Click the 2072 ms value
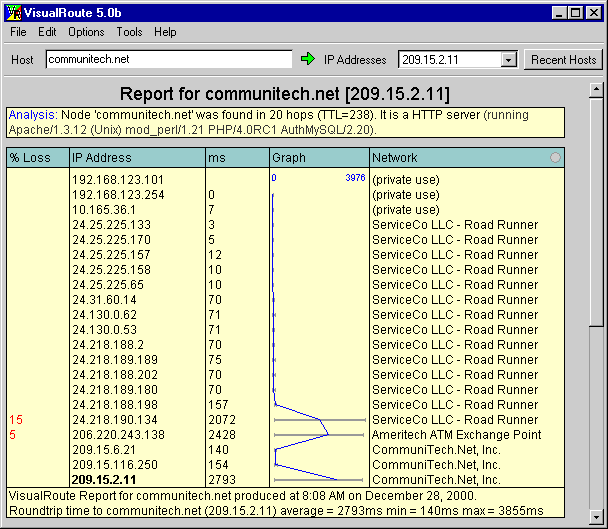 222,420
